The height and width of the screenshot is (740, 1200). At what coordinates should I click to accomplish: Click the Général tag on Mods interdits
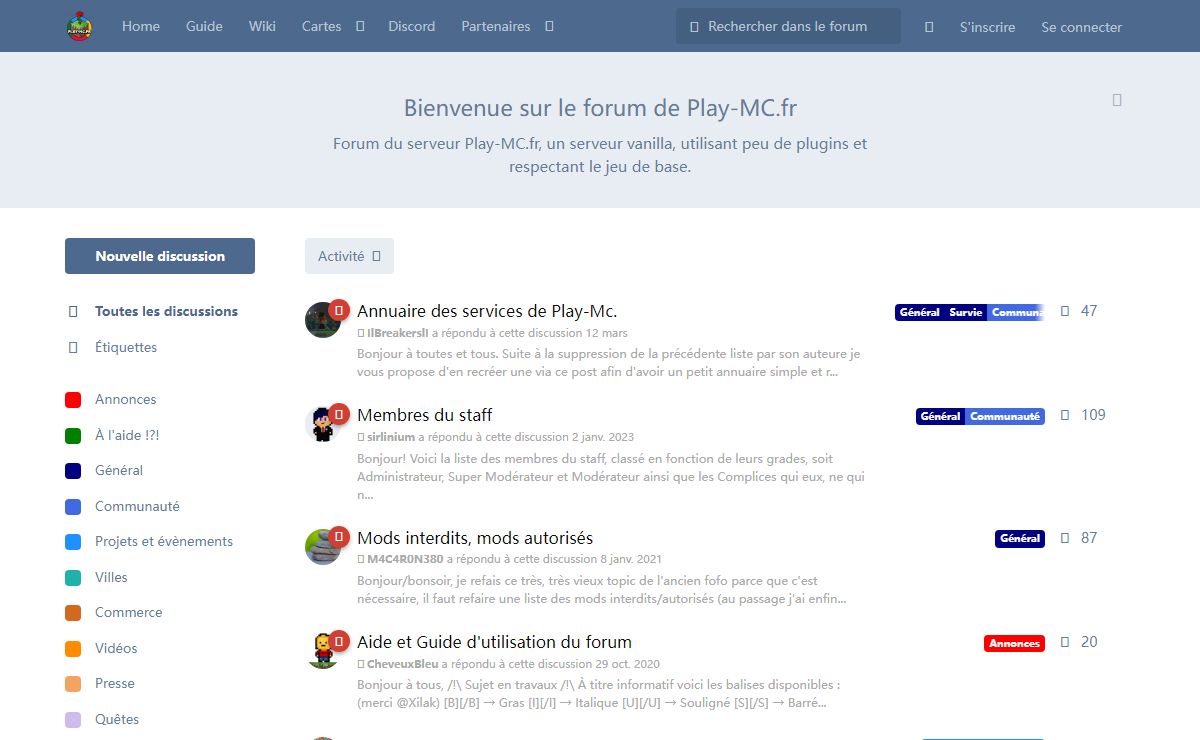[x=1020, y=539]
